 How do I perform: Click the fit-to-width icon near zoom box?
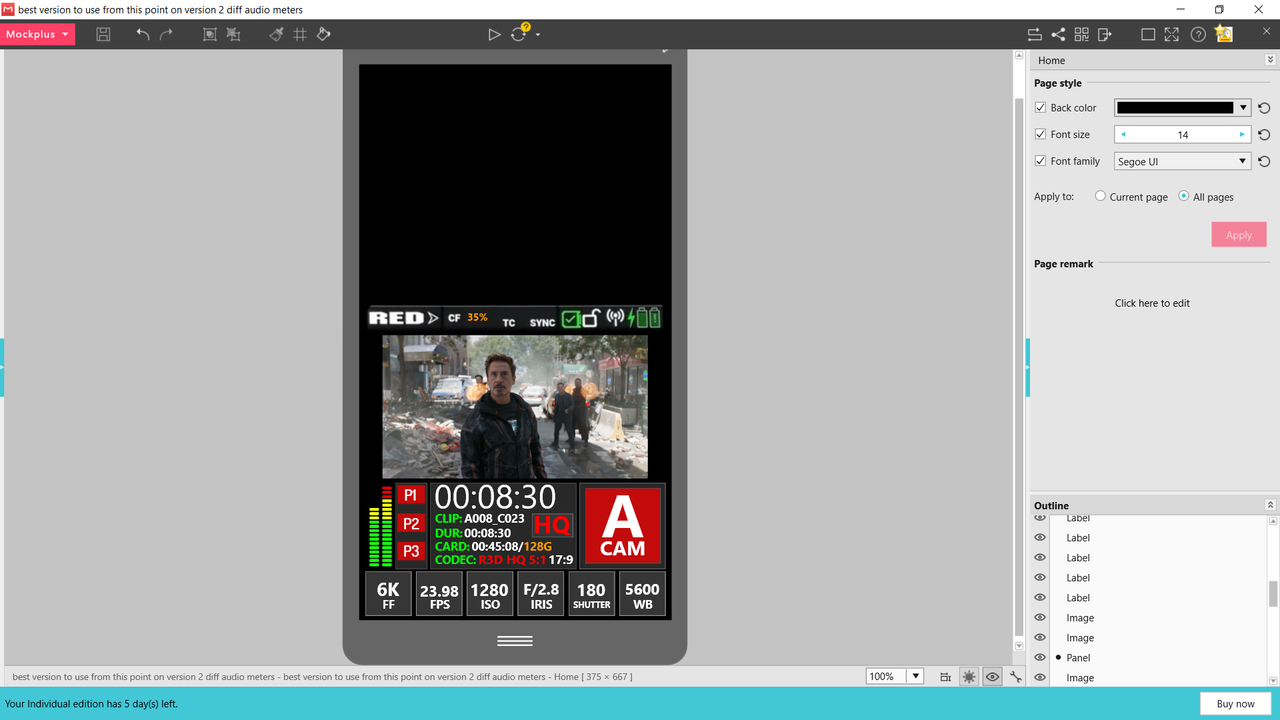(946, 677)
